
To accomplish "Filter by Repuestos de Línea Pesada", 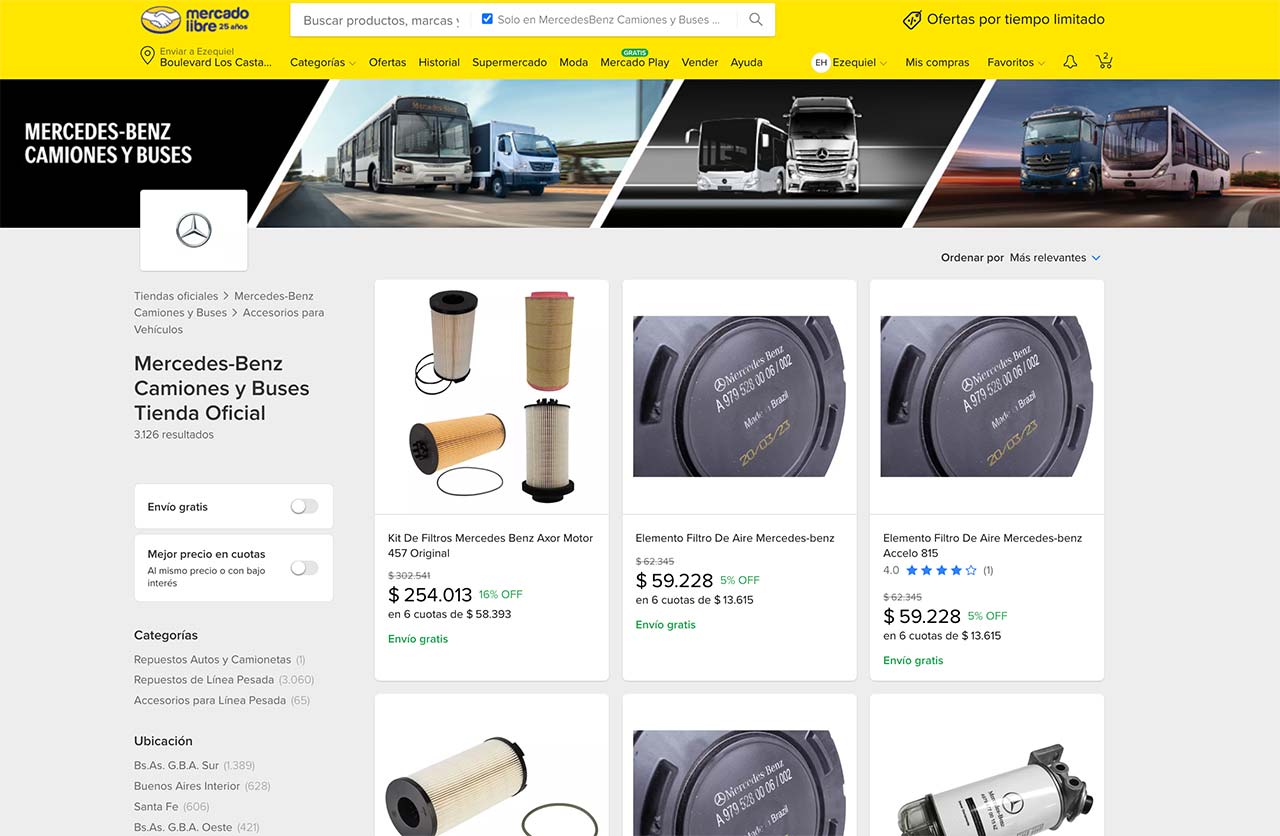I will pos(204,680).
